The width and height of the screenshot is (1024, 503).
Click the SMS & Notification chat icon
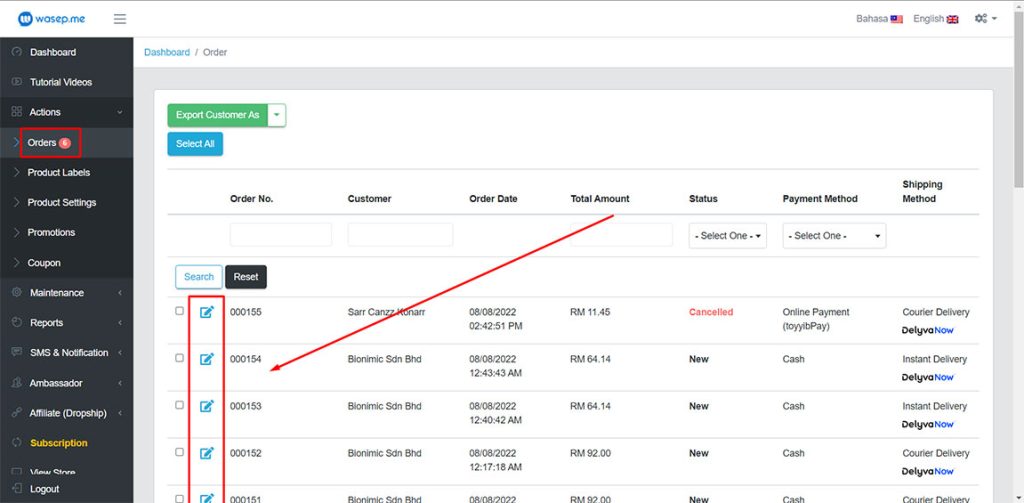[17, 353]
